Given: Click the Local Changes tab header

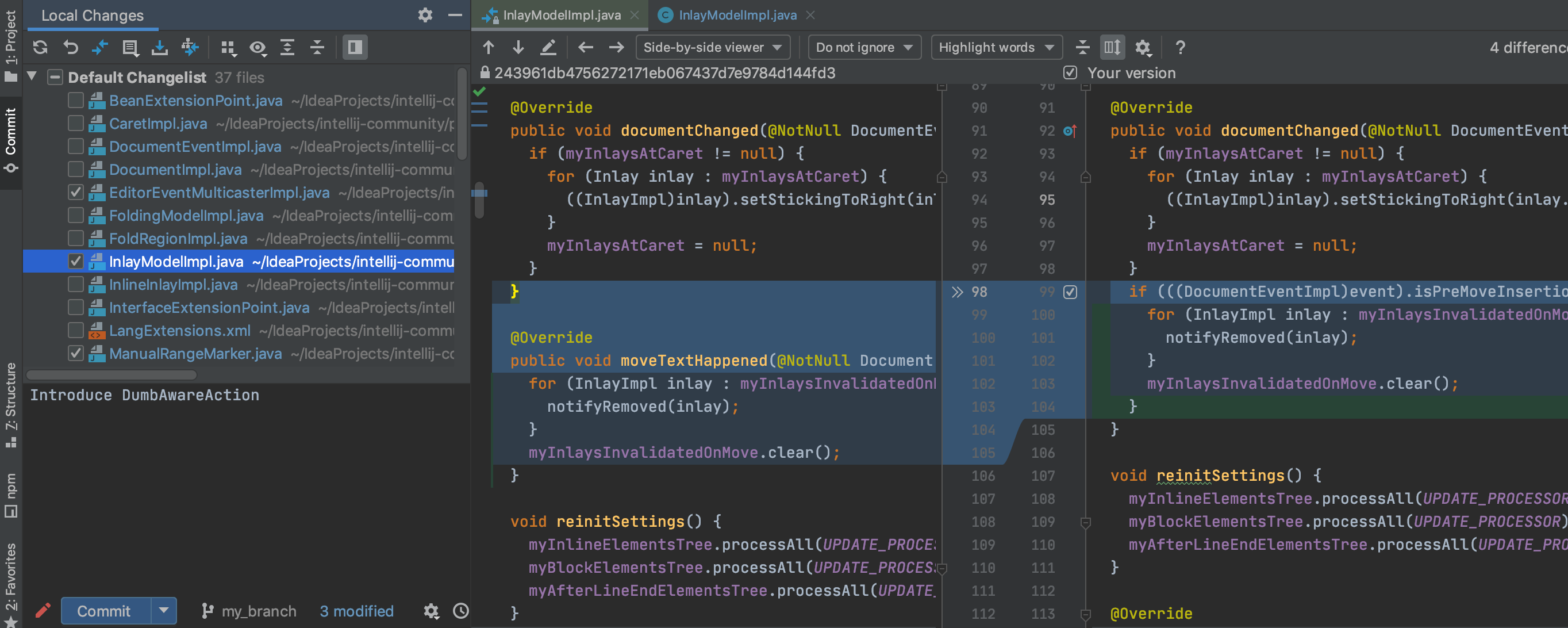Looking at the screenshot, I should tap(93, 15).
